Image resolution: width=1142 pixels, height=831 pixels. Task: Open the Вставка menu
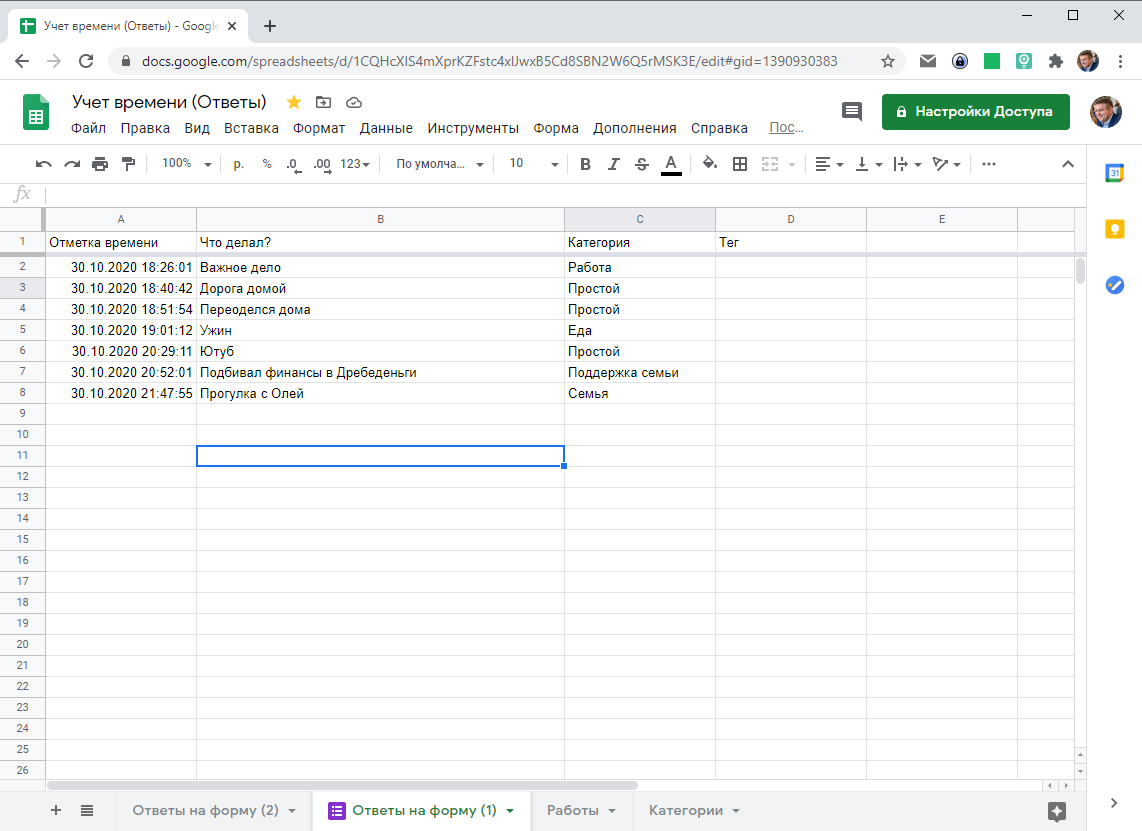tap(251, 128)
